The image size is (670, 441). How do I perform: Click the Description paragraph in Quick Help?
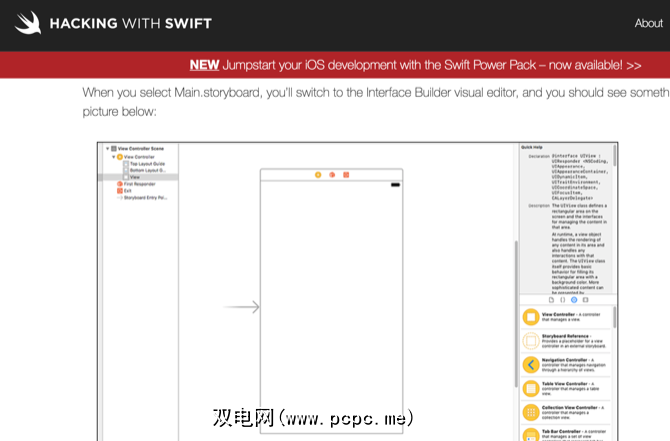[x=579, y=249]
